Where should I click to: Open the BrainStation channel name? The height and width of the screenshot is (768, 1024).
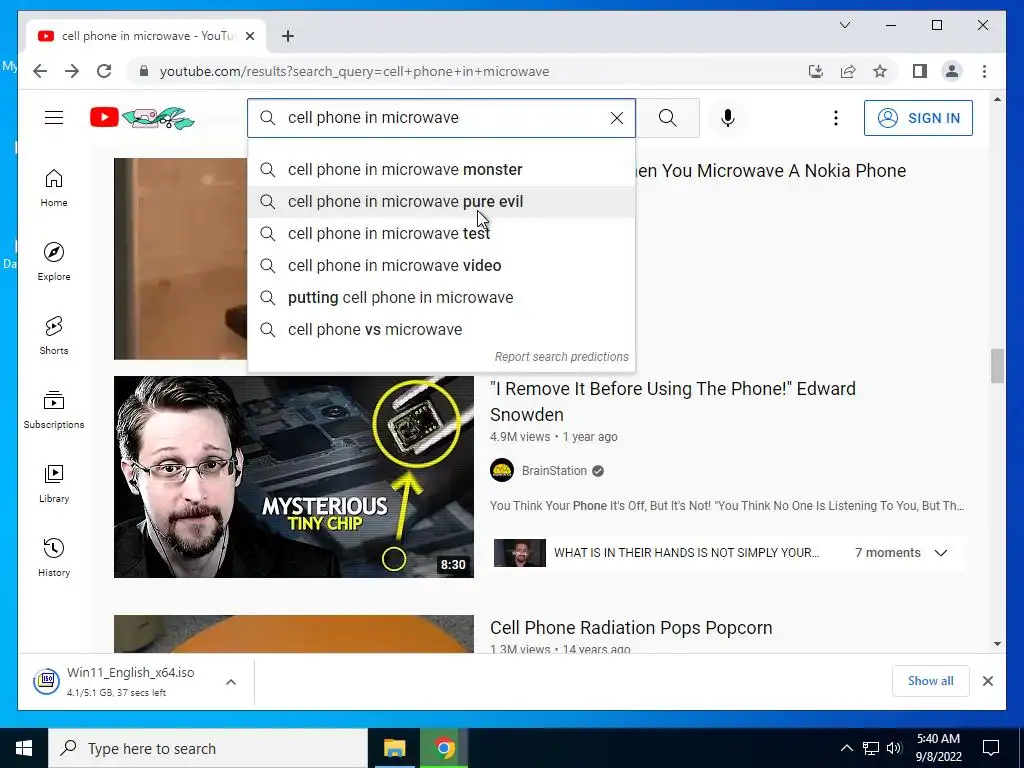click(554, 471)
